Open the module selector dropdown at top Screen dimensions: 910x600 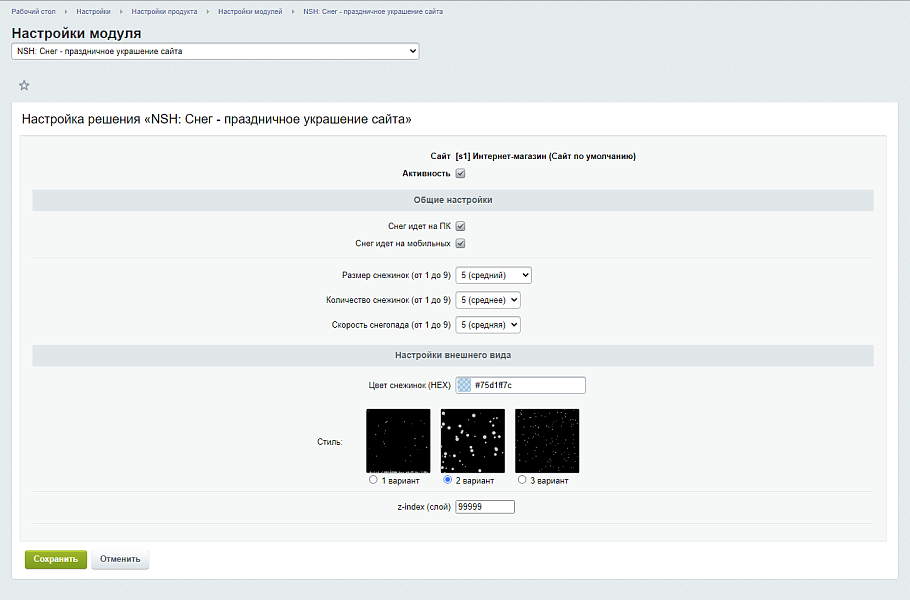click(215, 51)
